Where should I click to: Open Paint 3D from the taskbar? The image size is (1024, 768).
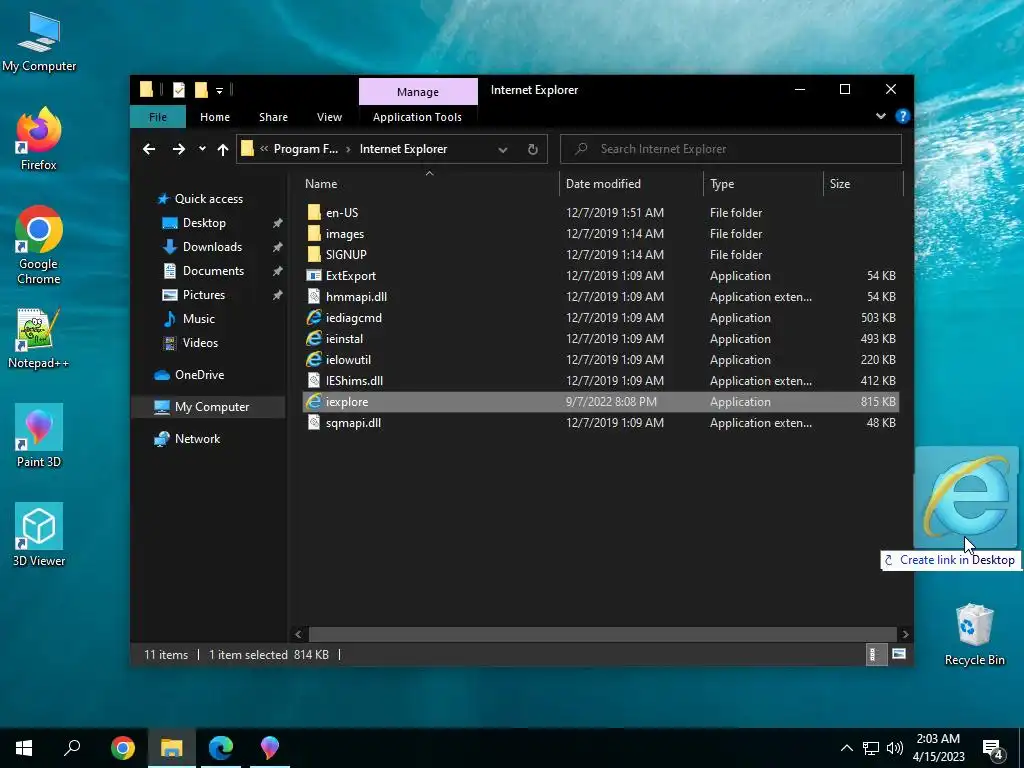point(270,748)
